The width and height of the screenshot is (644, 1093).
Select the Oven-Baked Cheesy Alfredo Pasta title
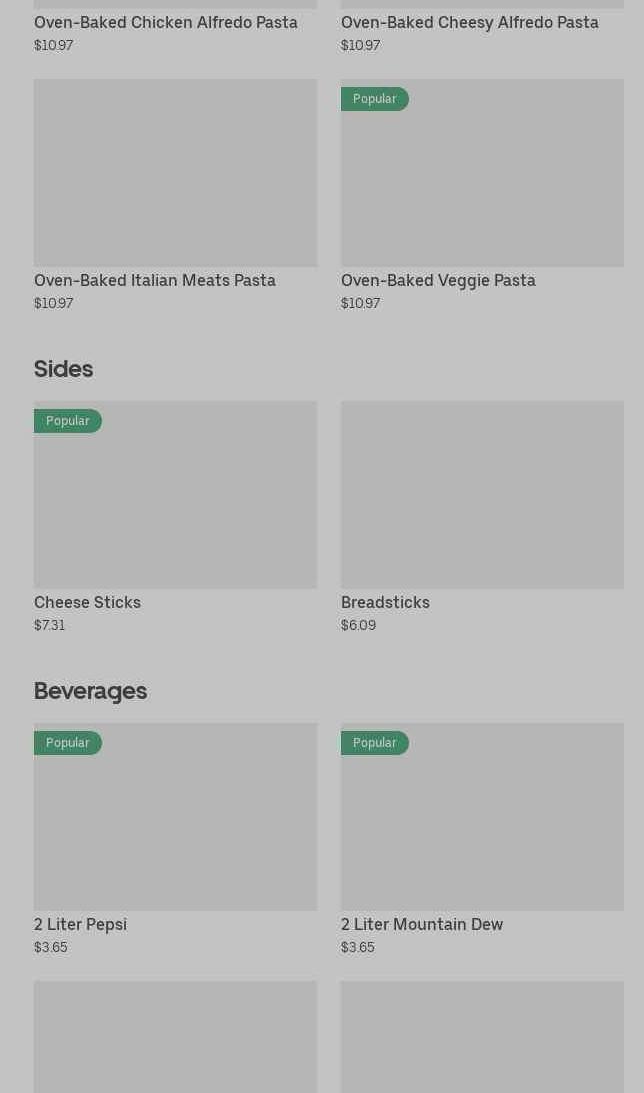point(469,22)
